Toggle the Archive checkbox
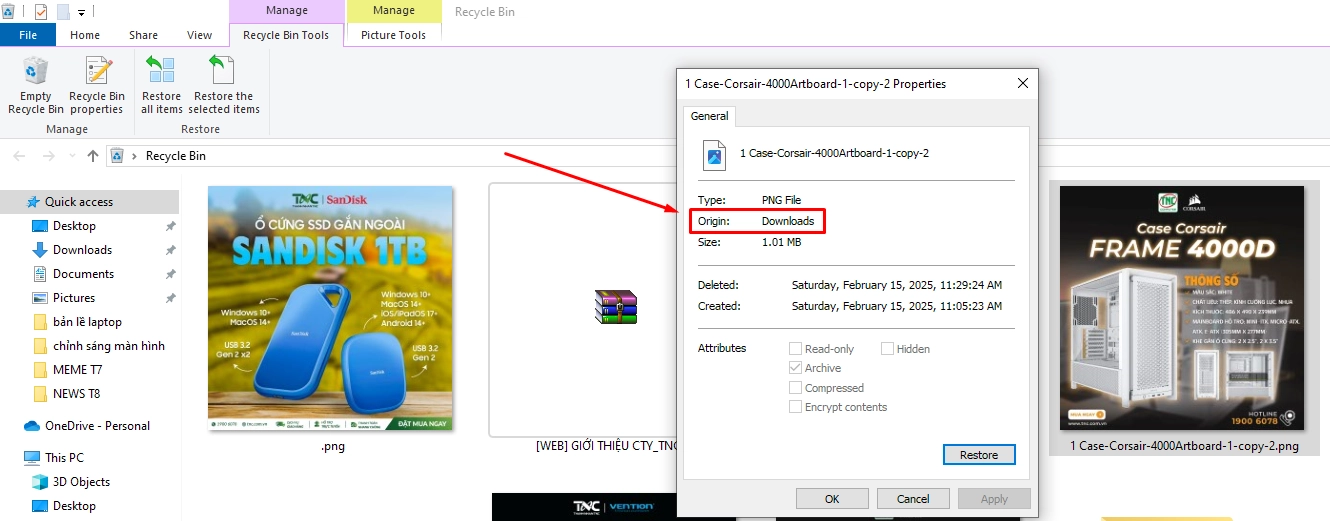The image size is (1330, 521). tap(795, 368)
